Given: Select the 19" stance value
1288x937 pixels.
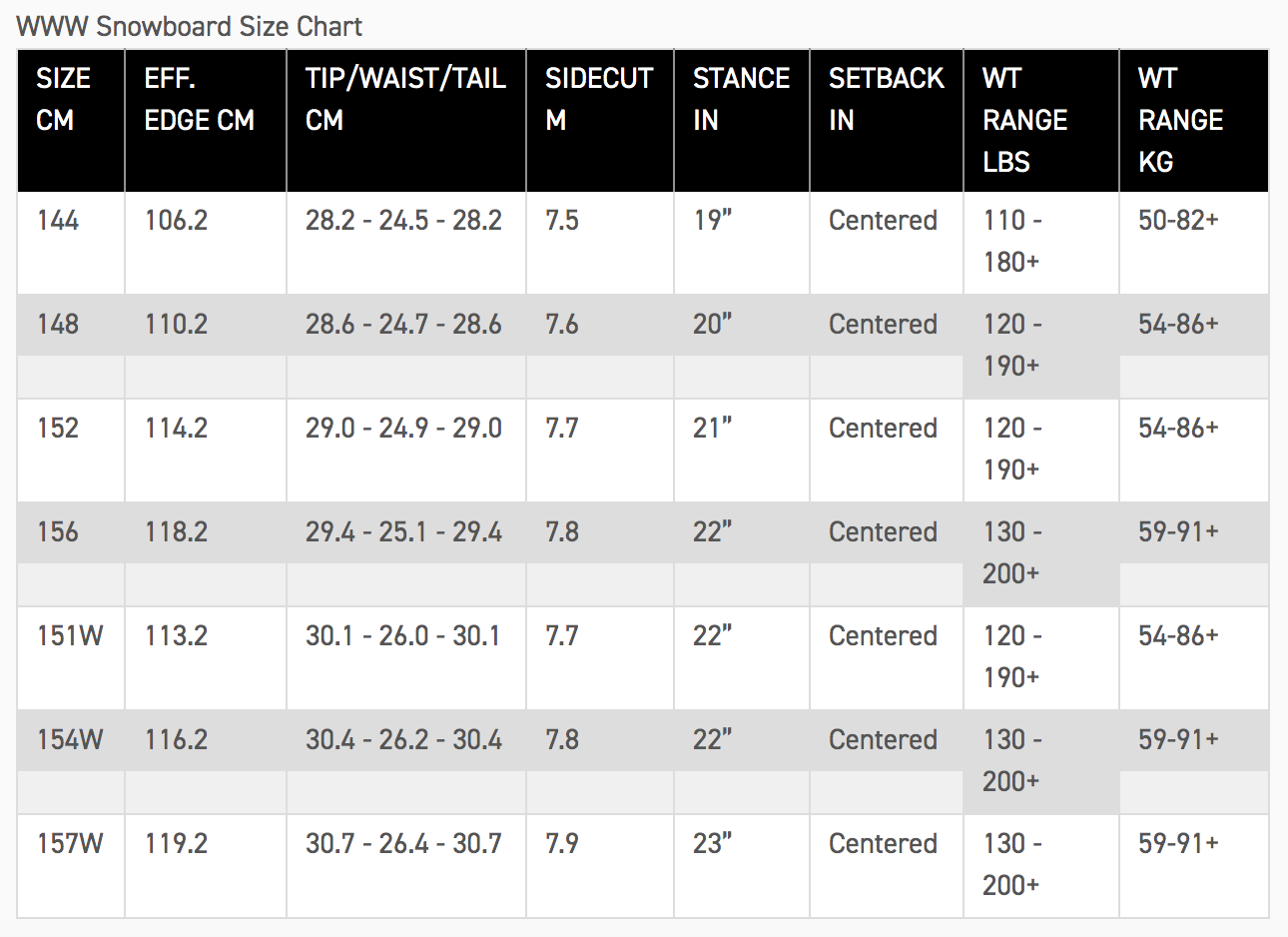Looking at the screenshot, I should click(x=713, y=221).
